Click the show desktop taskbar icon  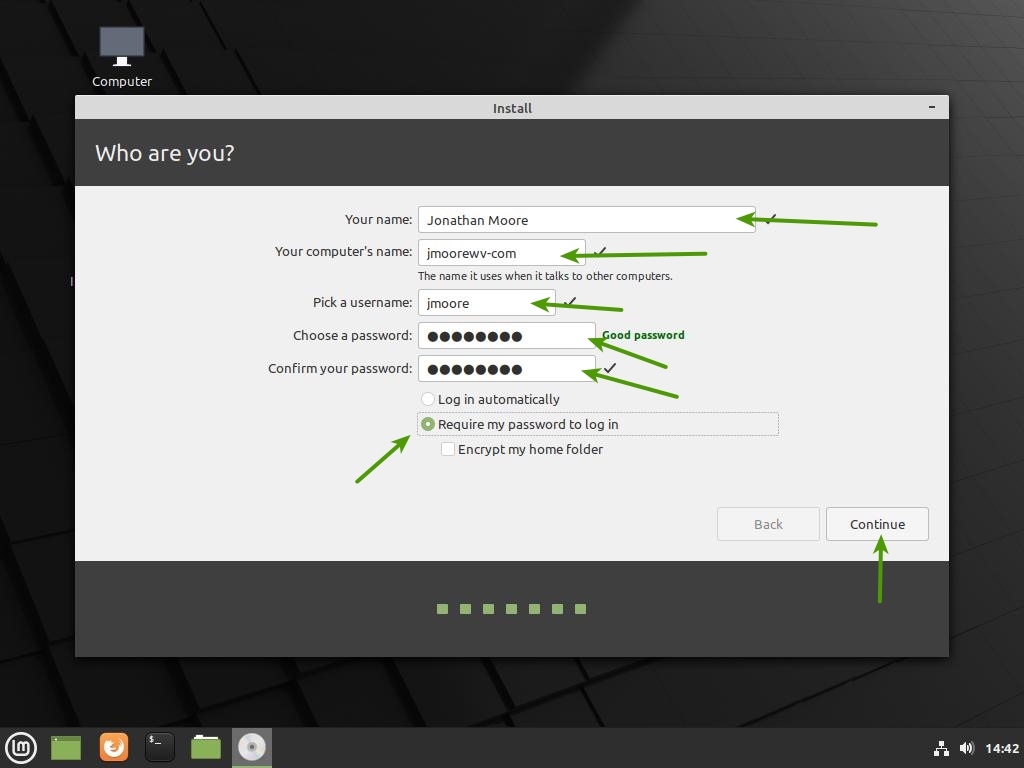[66, 747]
